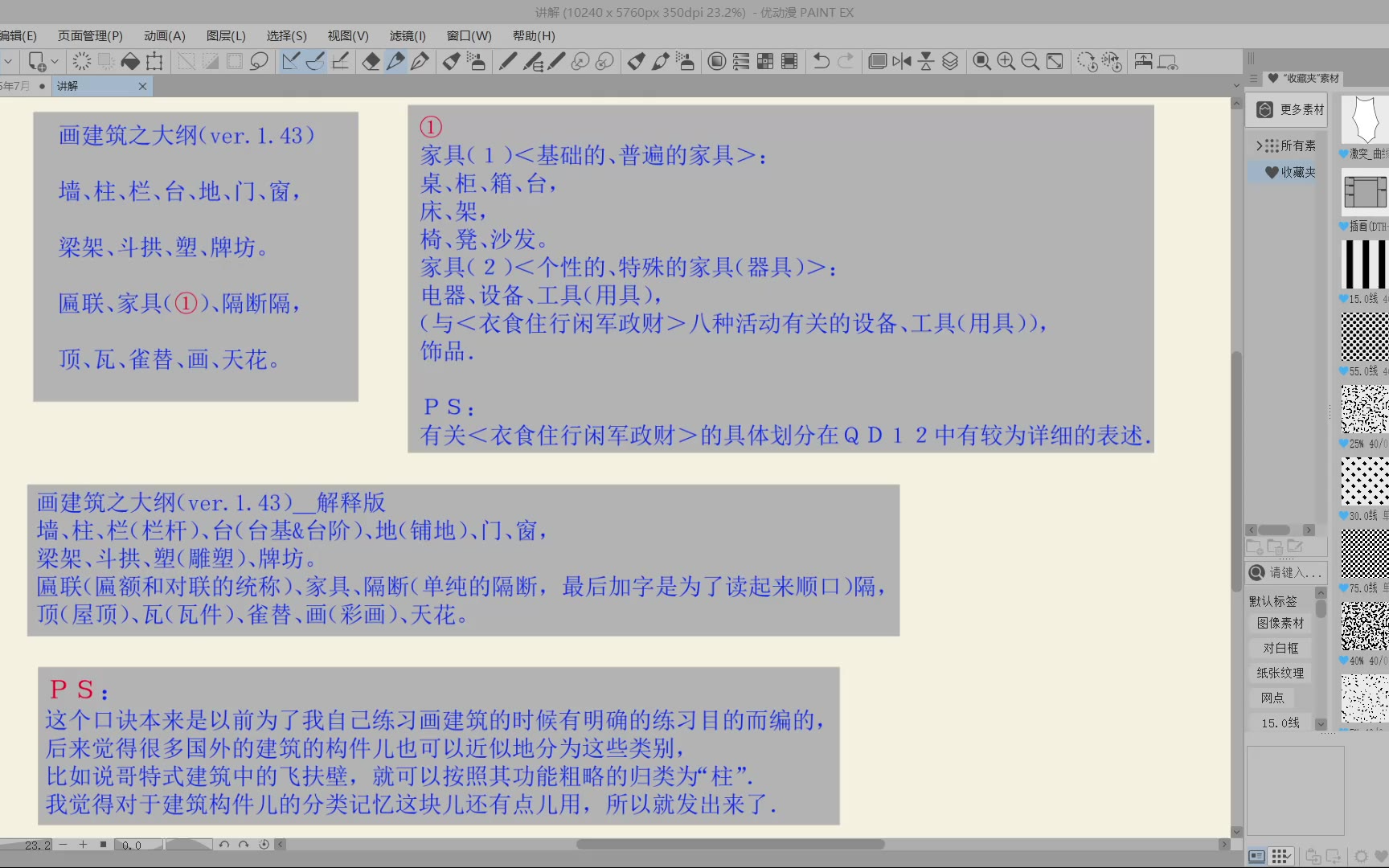
Task: Select the 纸张纹理 tag
Action: click(1280, 673)
